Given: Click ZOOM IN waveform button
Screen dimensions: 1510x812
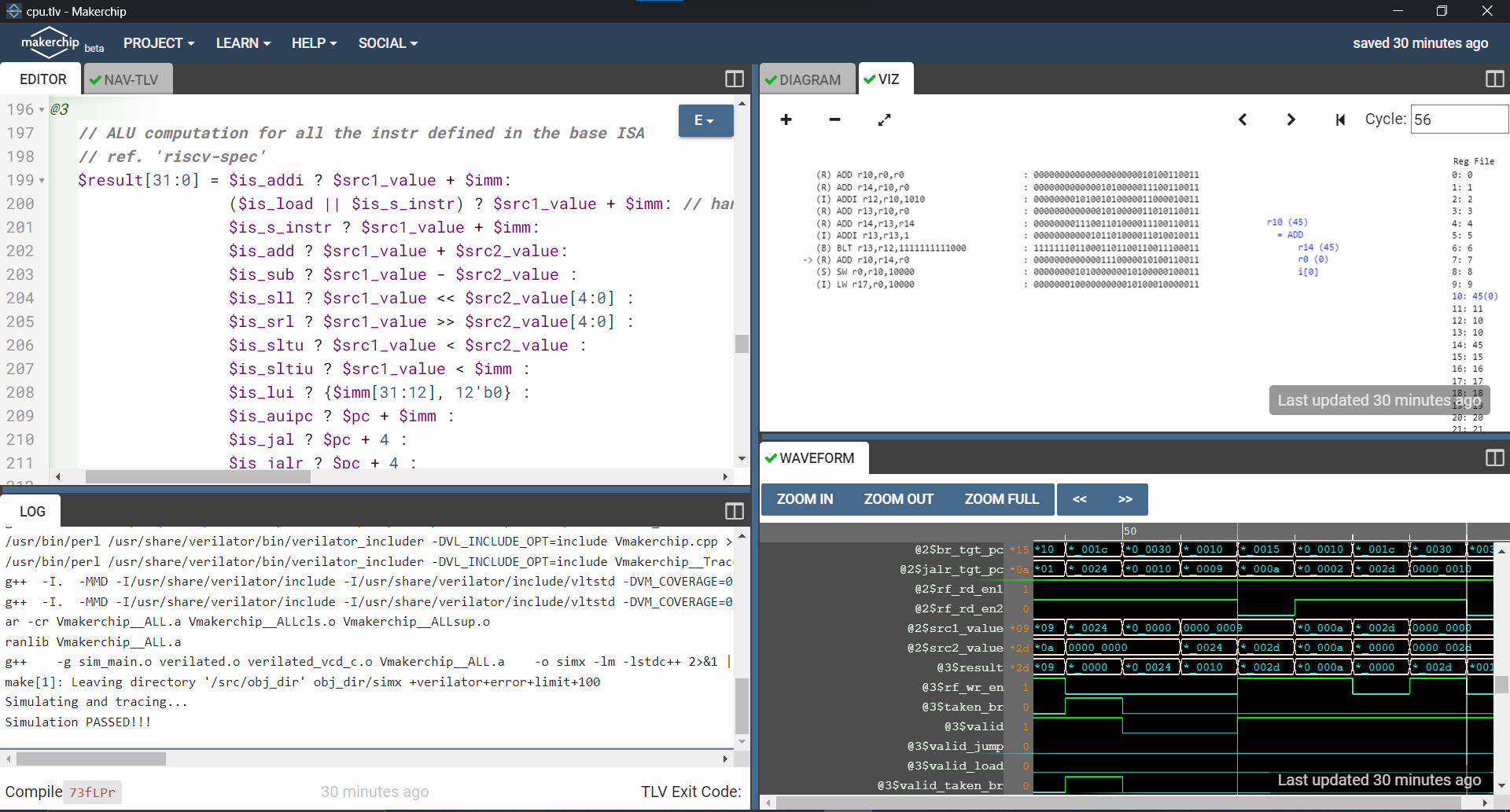Looking at the screenshot, I should click(805, 499).
